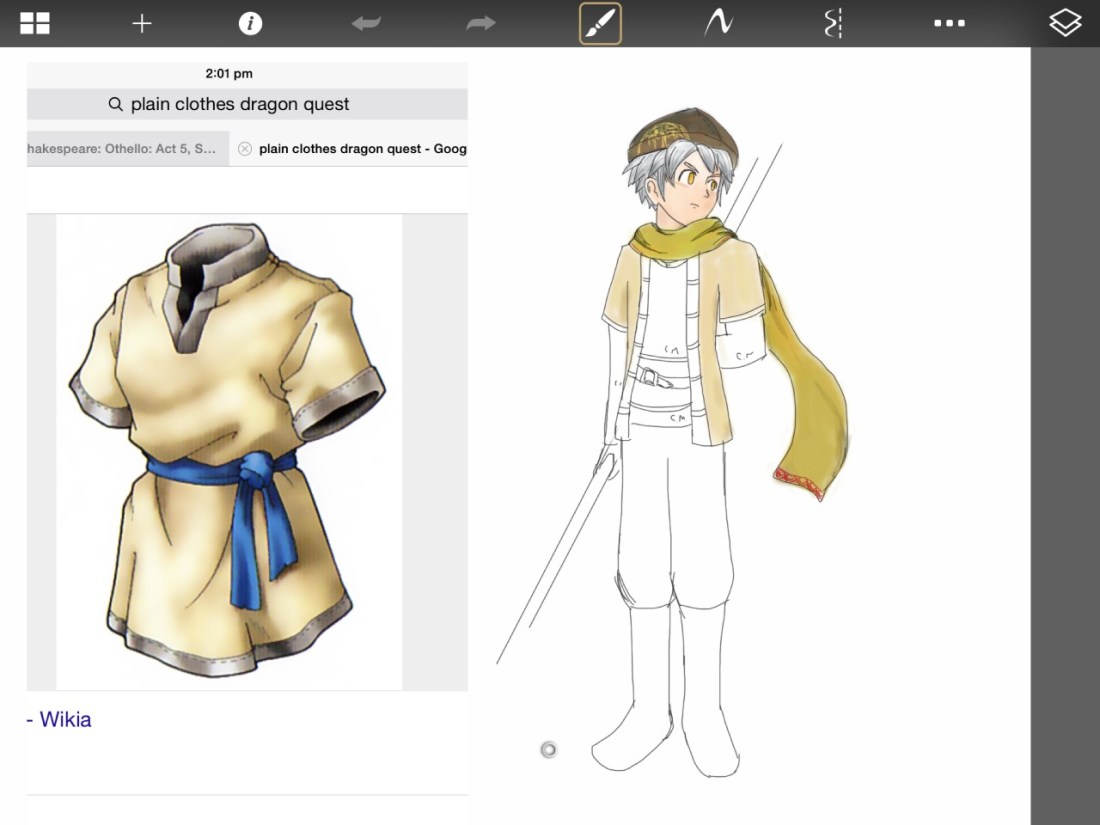The image size is (1100, 825).
Task: Click the search field reading plain clothes dragon quest
Action: click(247, 104)
